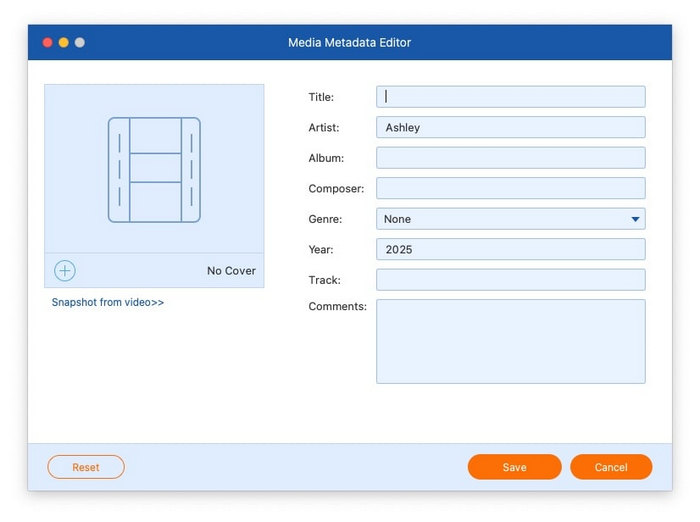Open the Snapshot from video link
Viewport: 700px width, 522px height.
tap(108, 302)
